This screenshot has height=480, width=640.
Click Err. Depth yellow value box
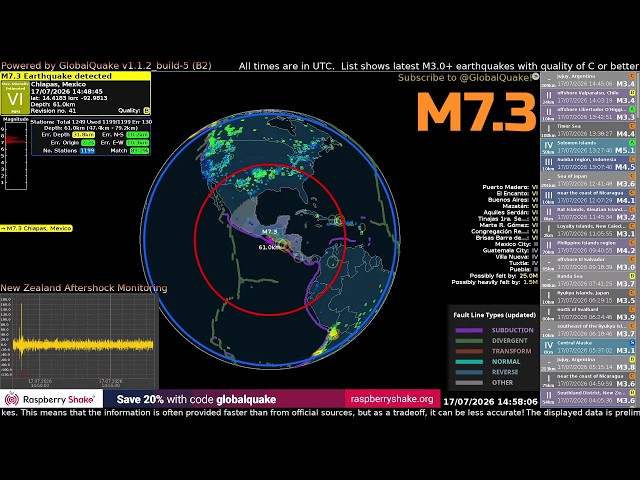[x=83, y=135]
